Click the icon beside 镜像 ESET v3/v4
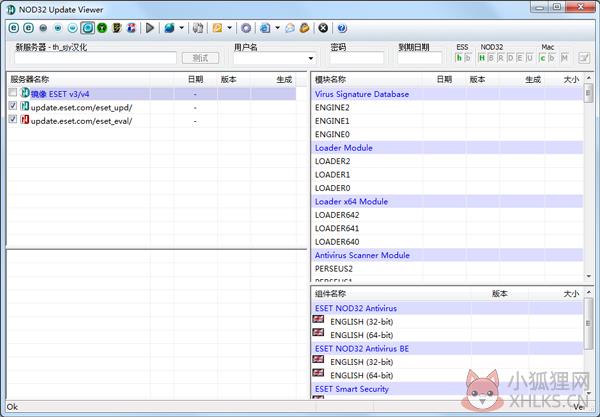600x417 pixels. (25, 93)
